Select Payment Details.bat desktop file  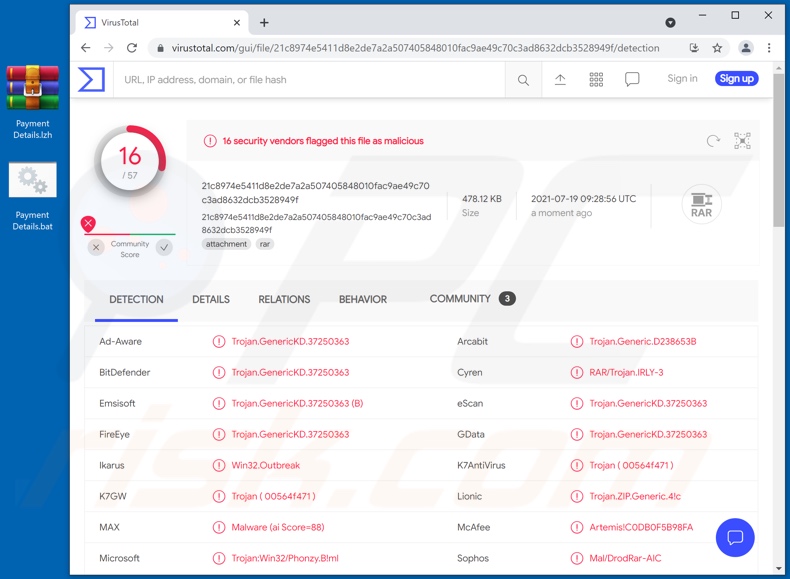[x=33, y=197]
